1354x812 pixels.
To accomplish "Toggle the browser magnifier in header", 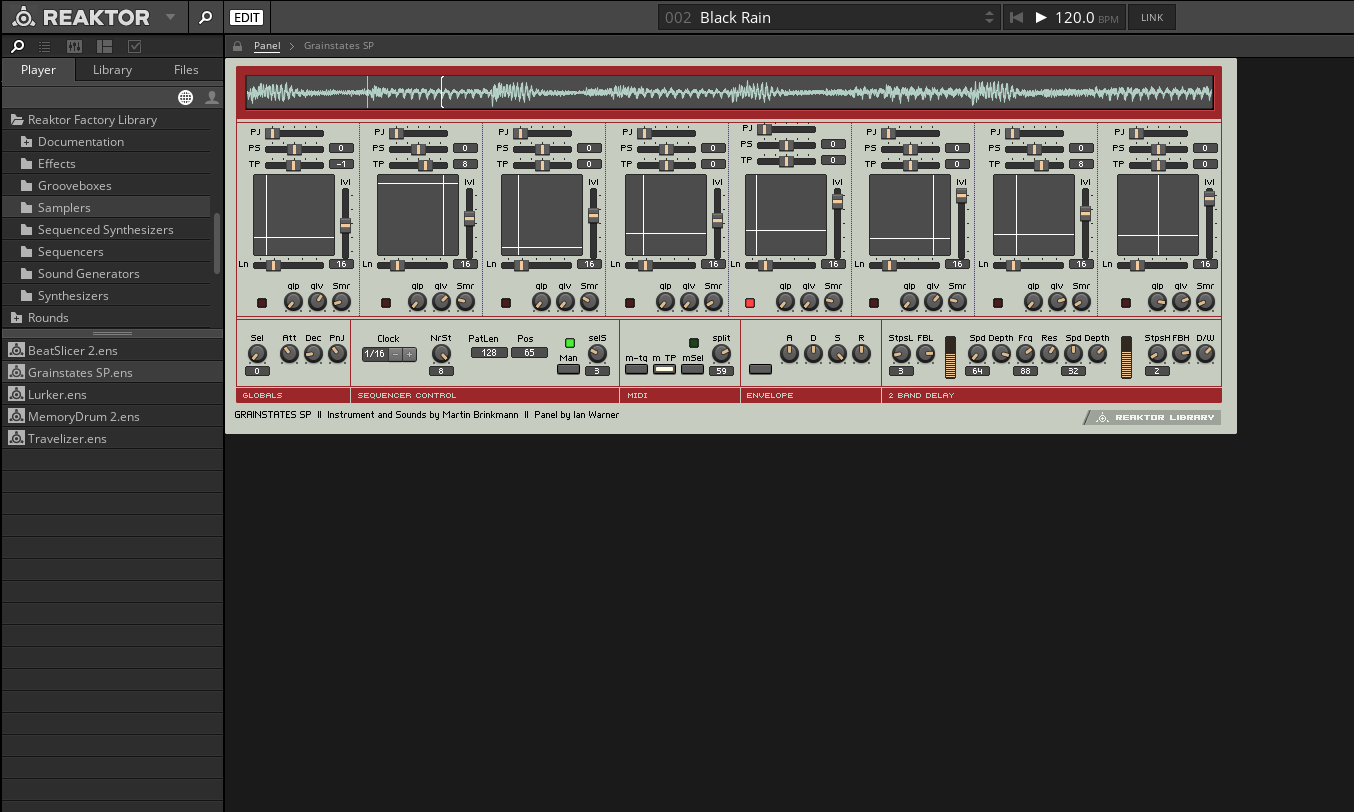I will pyautogui.click(x=205, y=17).
